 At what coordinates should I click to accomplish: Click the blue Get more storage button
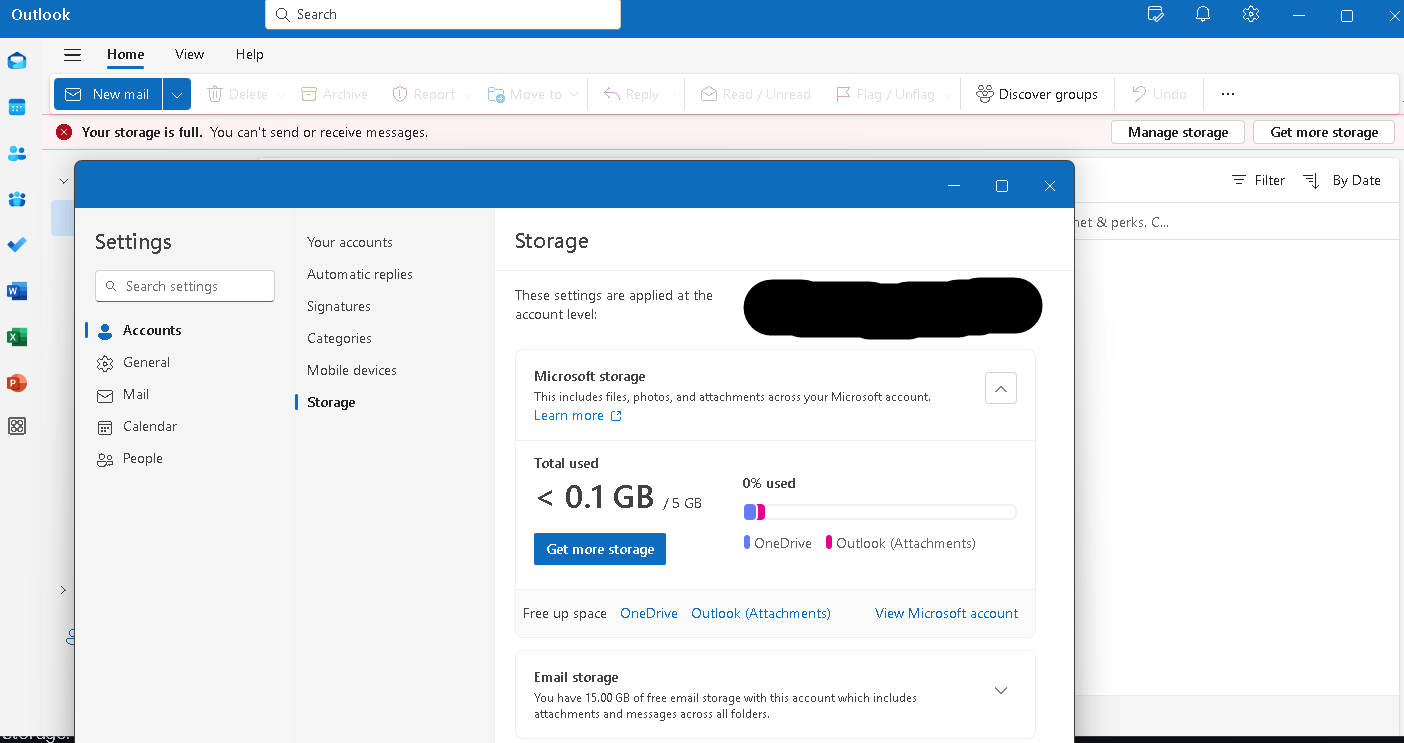click(600, 549)
